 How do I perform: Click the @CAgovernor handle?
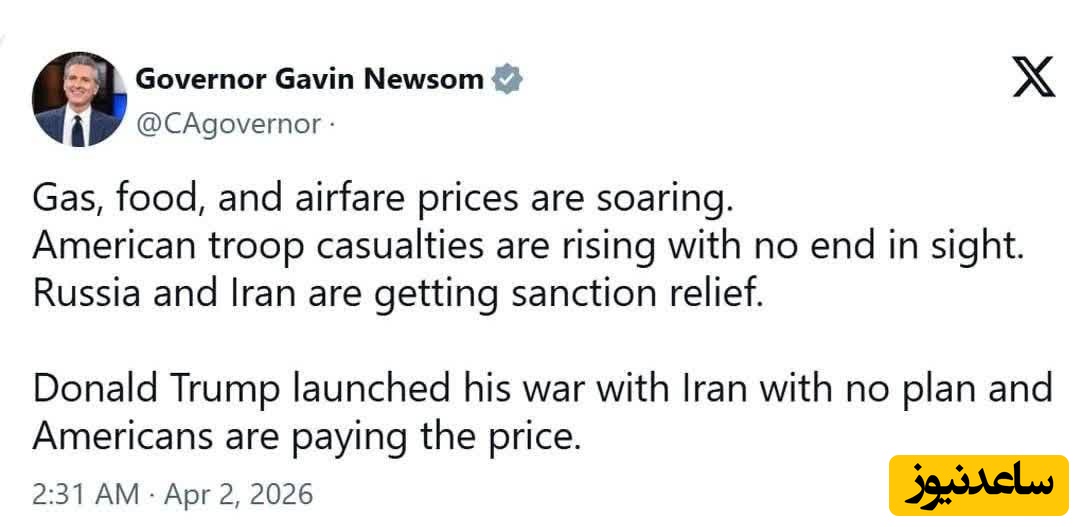[228, 125]
